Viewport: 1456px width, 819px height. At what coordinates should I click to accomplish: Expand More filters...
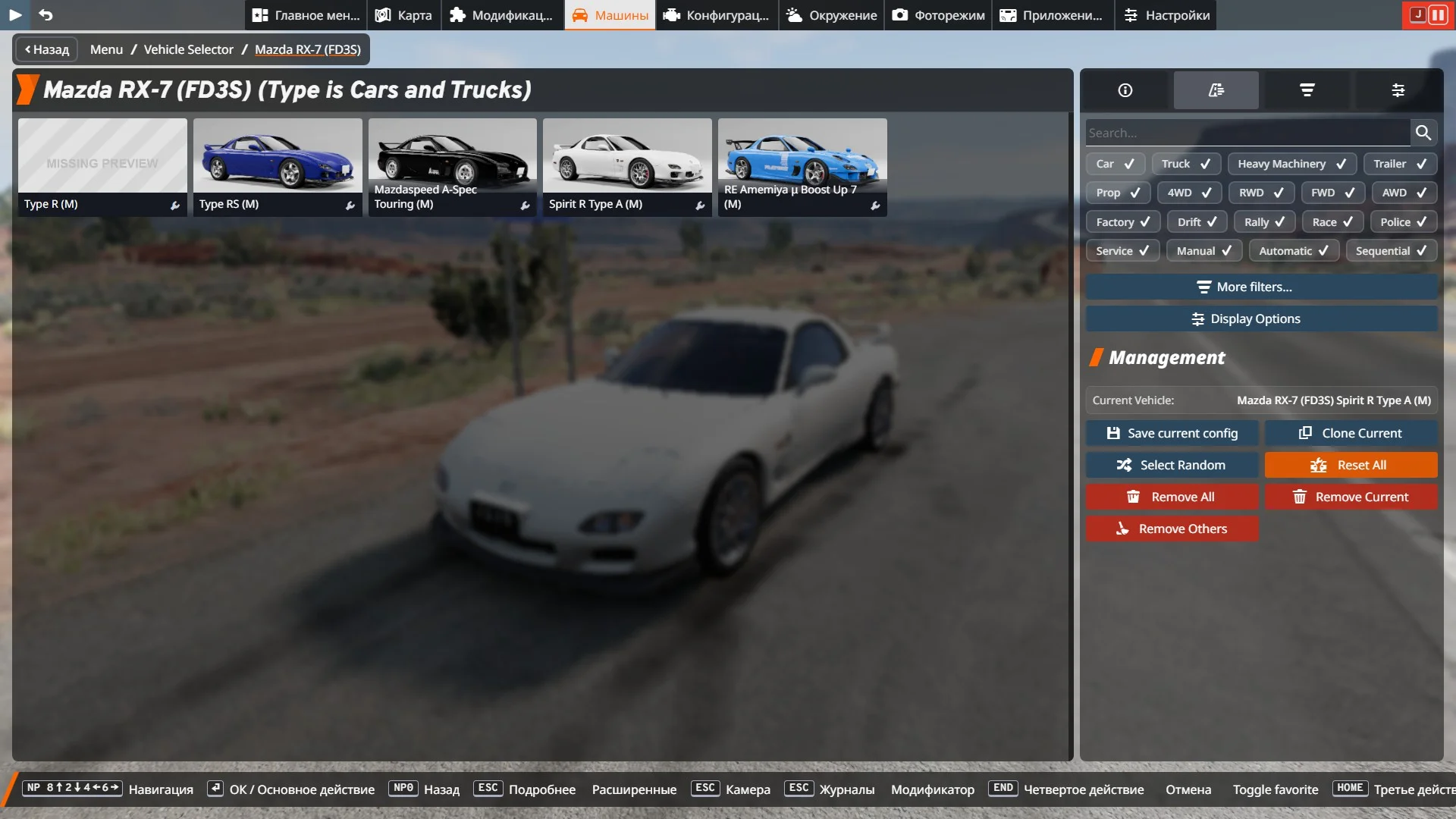tap(1262, 287)
